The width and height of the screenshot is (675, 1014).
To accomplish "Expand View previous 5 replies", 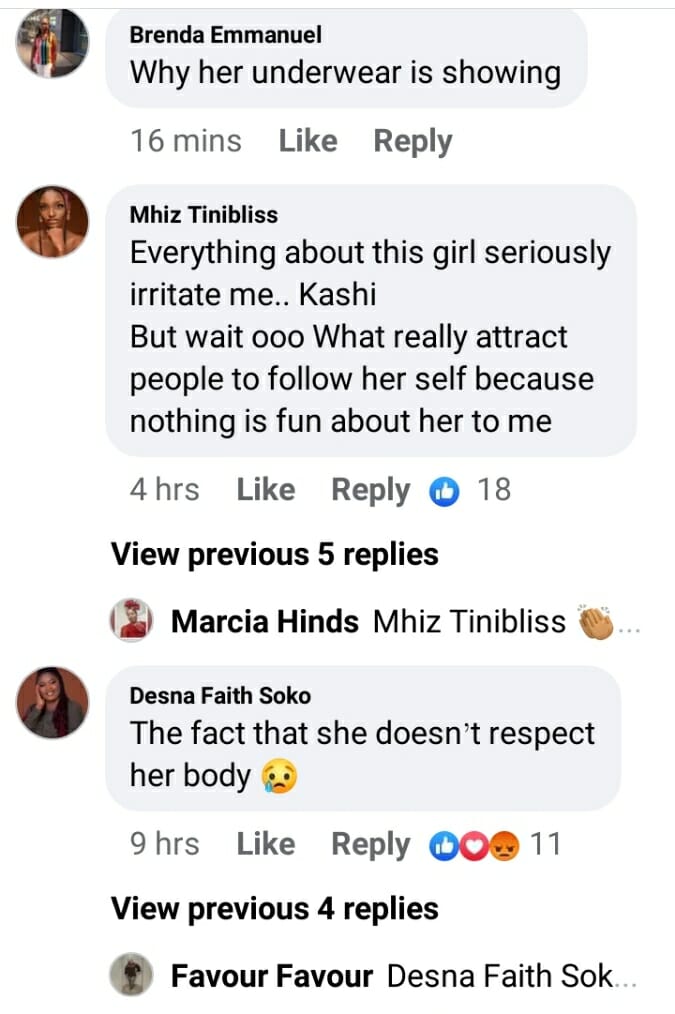I will [274, 553].
